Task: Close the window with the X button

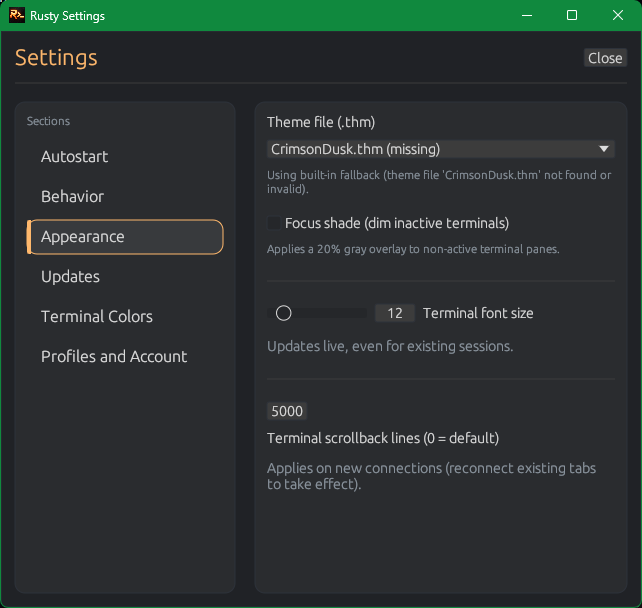Action: tap(618, 16)
